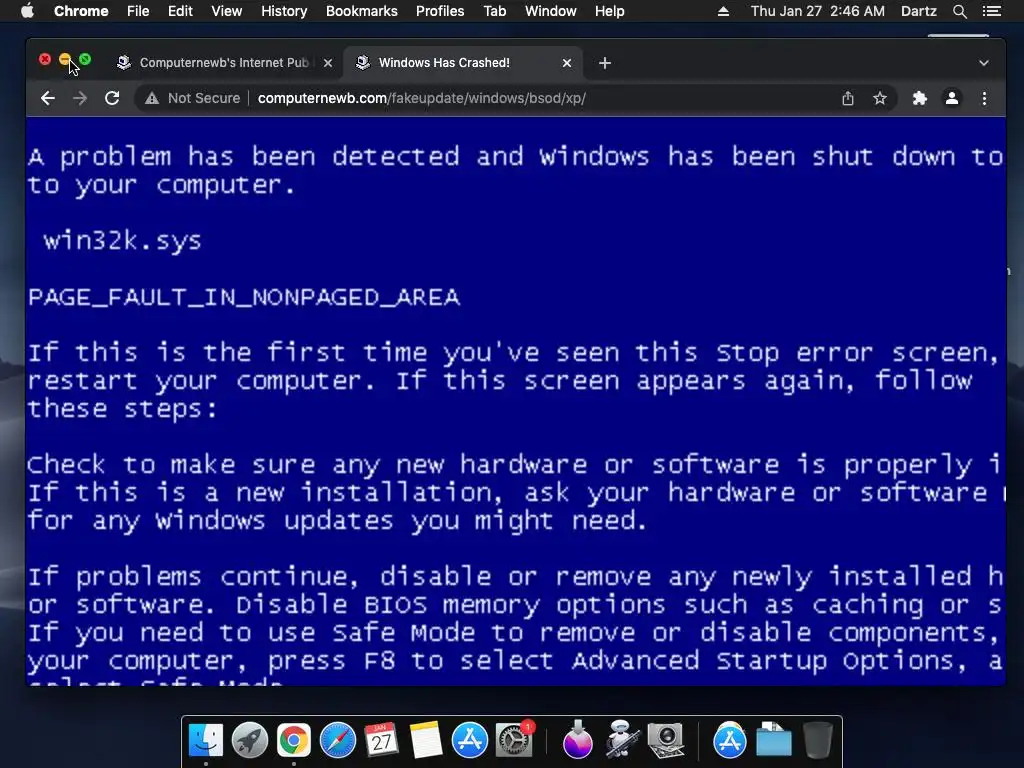Viewport: 1024px width, 768px height.
Task: Open Chrome's three-dot menu
Action: [984, 98]
